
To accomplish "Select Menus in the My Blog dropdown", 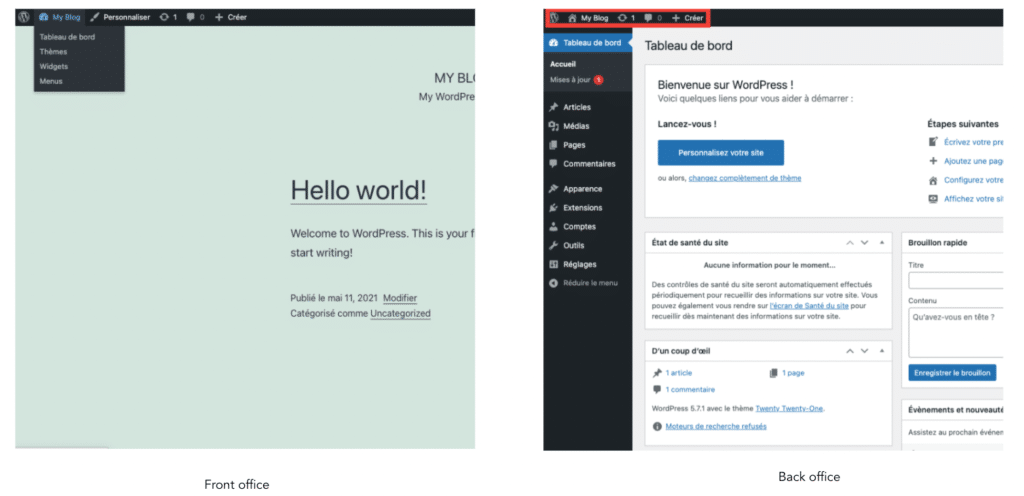I will point(51,82).
